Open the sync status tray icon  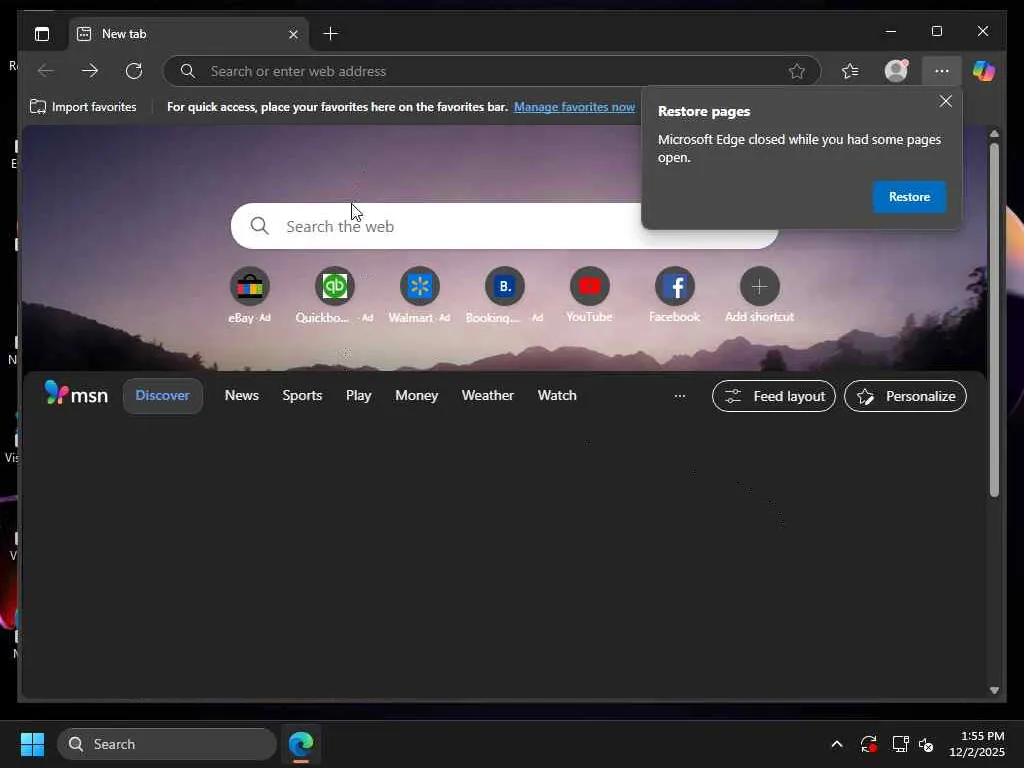pyautogui.click(x=869, y=744)
